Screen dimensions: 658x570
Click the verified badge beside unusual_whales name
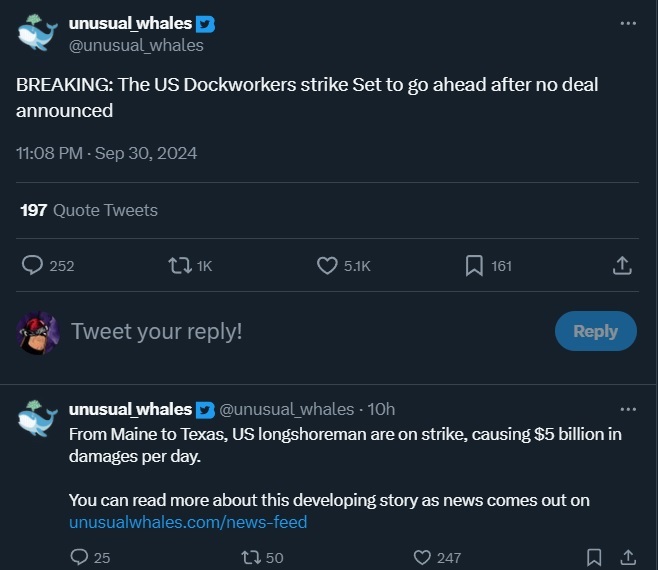(x=206, y=24)
